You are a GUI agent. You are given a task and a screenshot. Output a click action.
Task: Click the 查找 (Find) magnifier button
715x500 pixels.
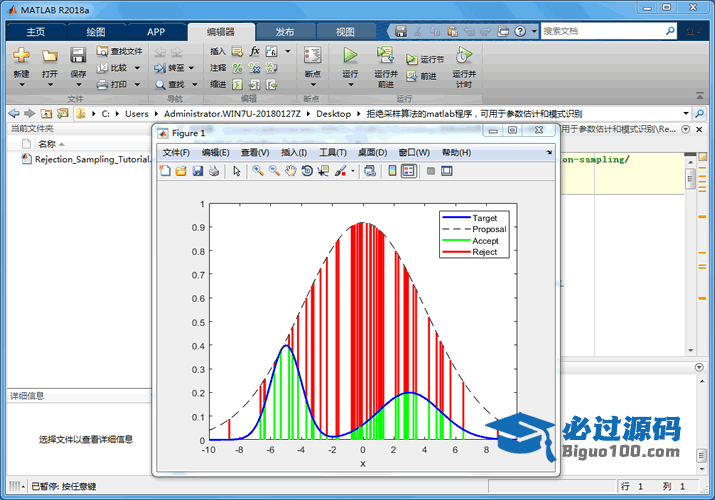pos(170,84)
